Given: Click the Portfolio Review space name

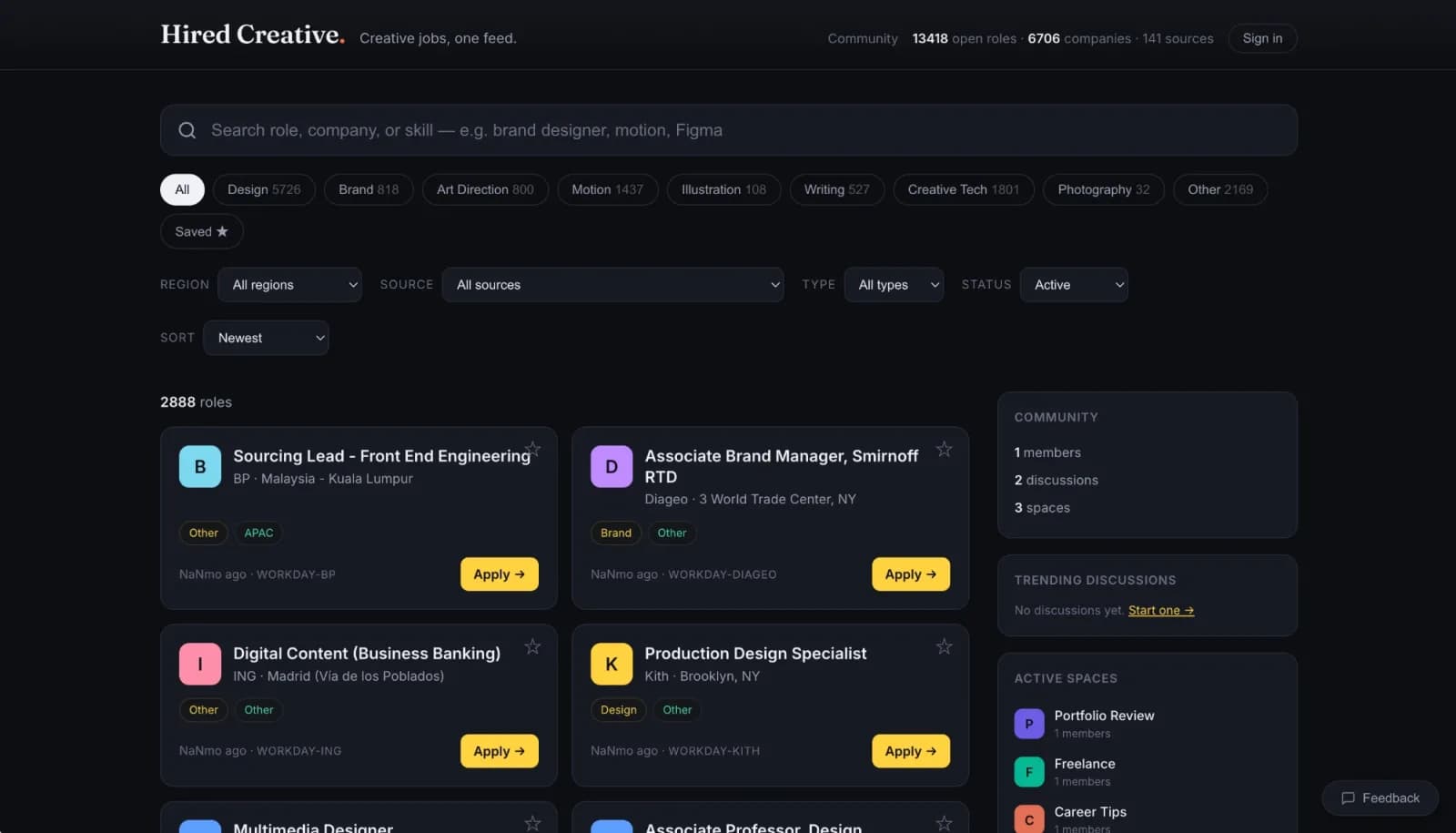Looking at the screenshot, I should 1104,716.
